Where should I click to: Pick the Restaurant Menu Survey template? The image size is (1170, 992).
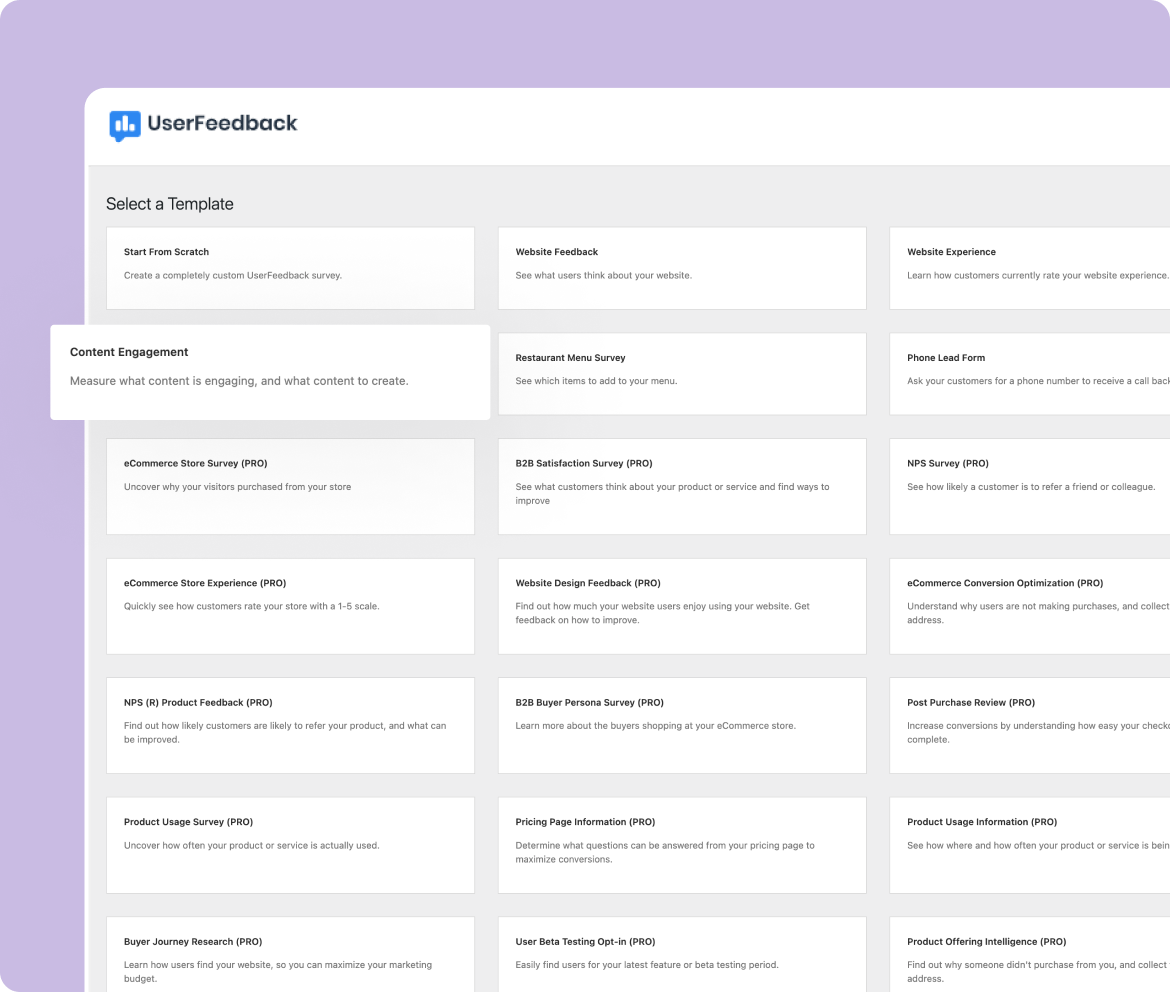[x=682, y=373]
